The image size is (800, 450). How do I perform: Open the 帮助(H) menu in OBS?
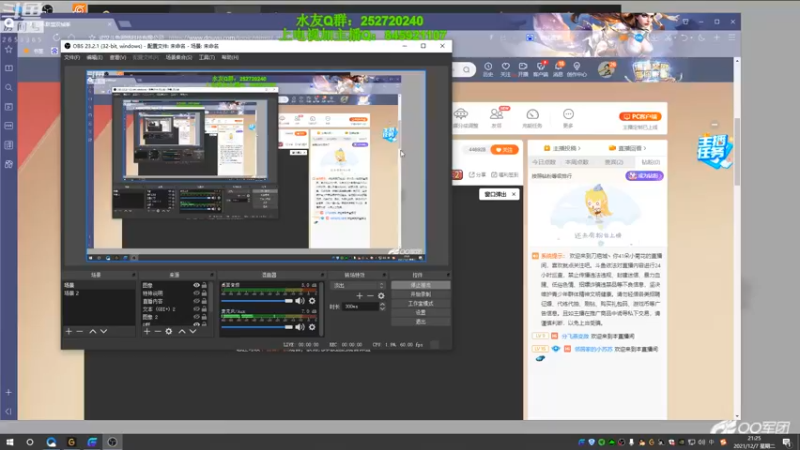click(x=230, y=58)
